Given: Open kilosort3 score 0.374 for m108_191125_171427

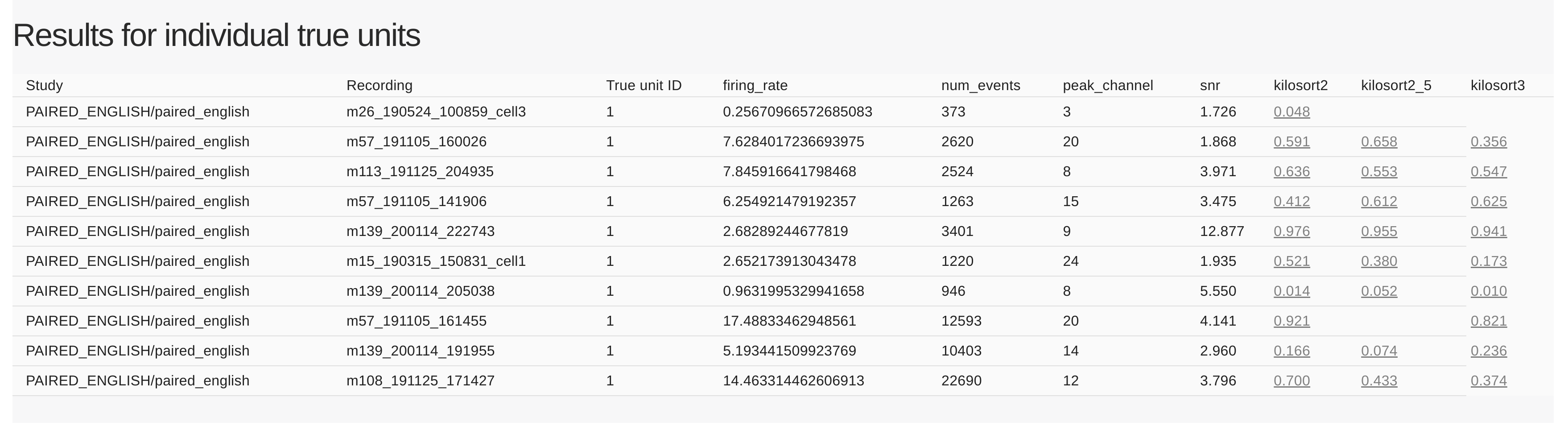Looking at the screenshot, I should (x=1489, y=380).
